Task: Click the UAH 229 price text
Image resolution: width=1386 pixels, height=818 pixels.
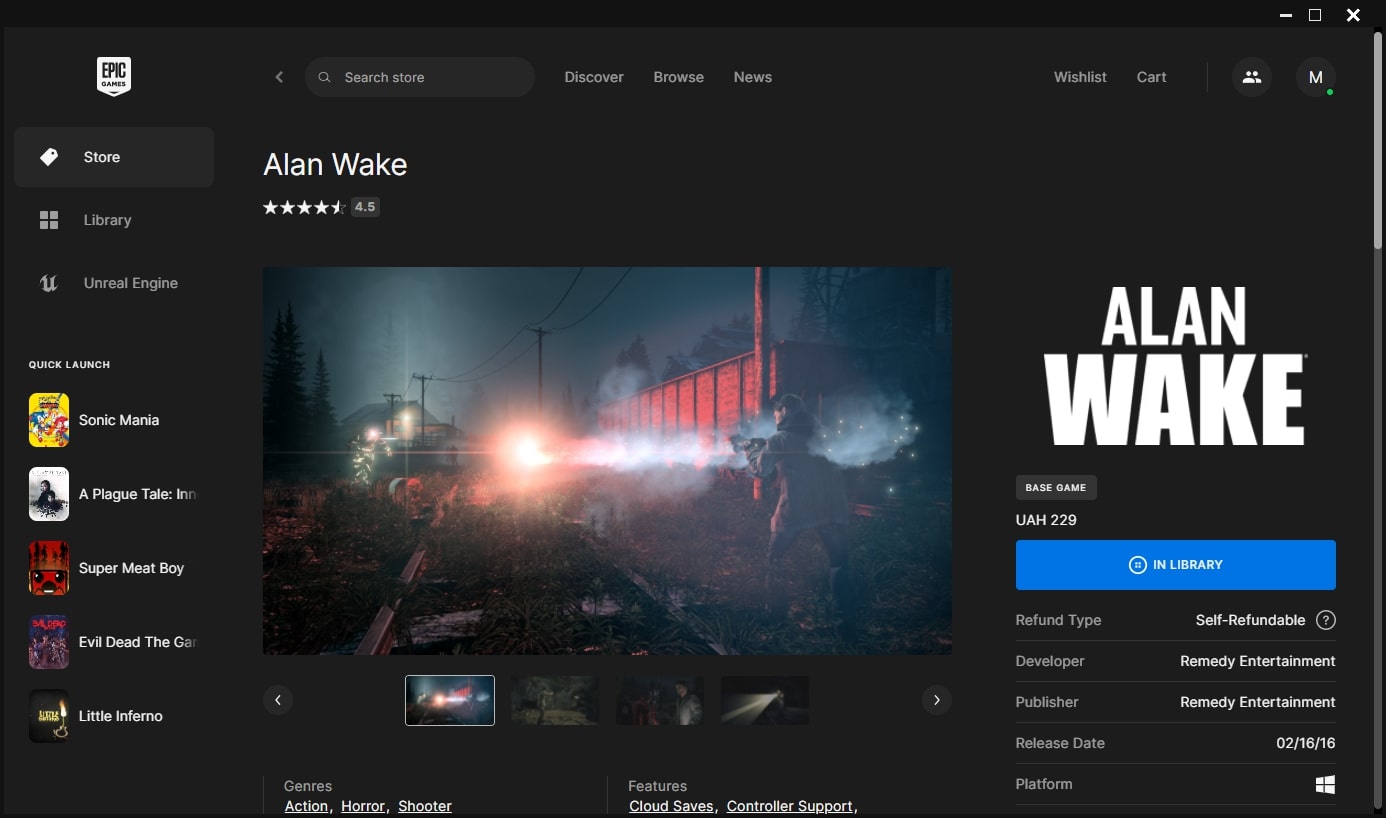Action: [1046, 520]
